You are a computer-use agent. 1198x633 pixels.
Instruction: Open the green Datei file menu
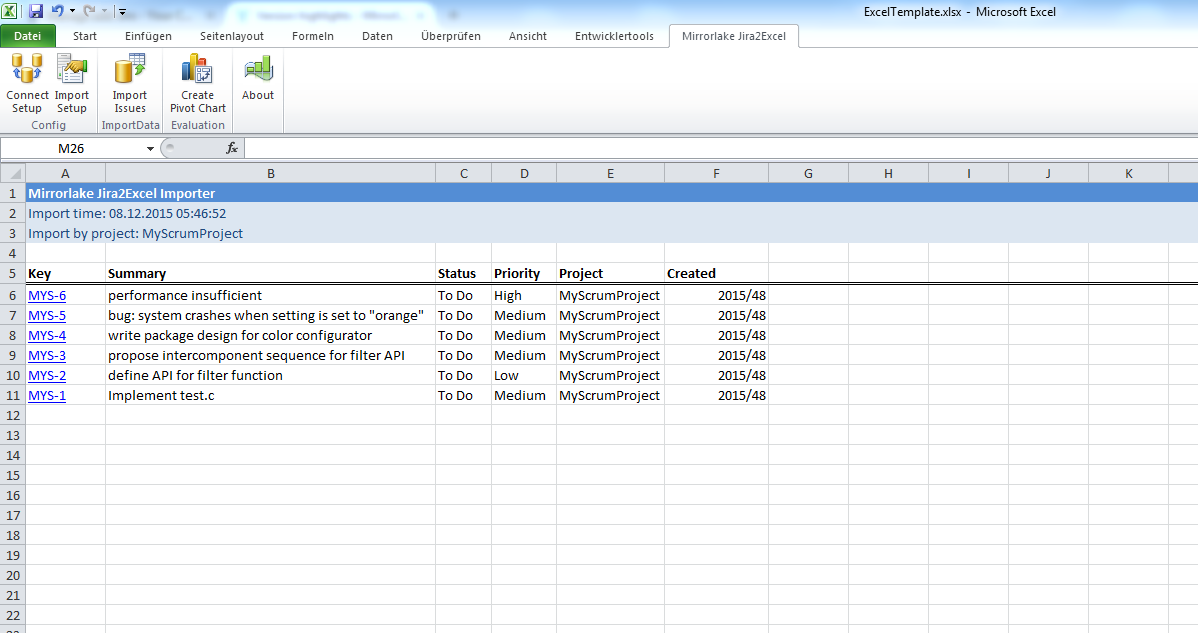(27, 36)
